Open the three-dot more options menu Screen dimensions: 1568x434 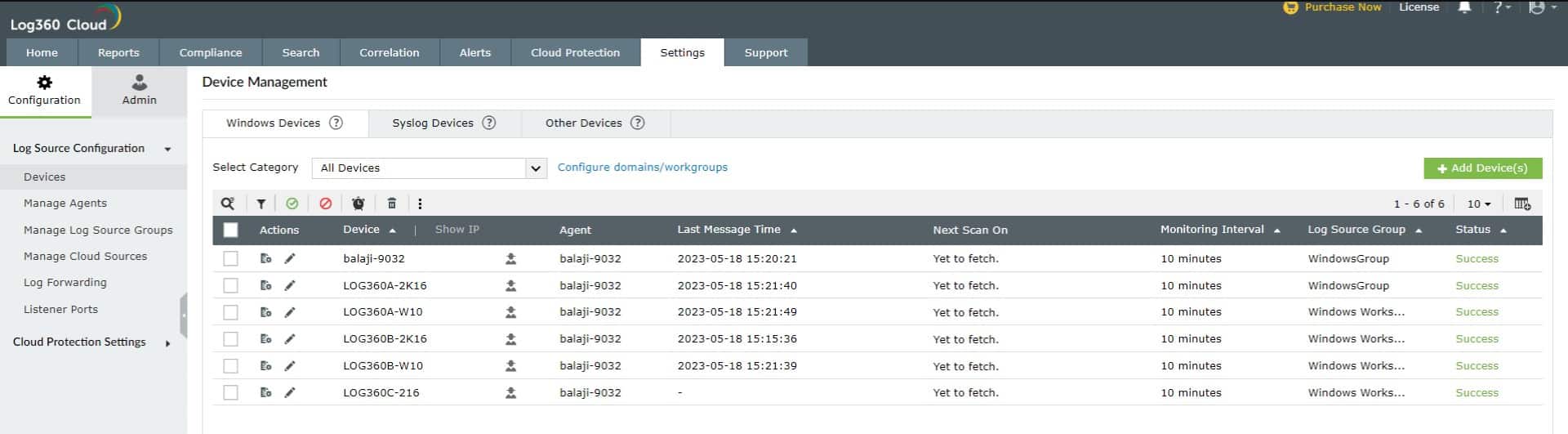click(420, 204)
